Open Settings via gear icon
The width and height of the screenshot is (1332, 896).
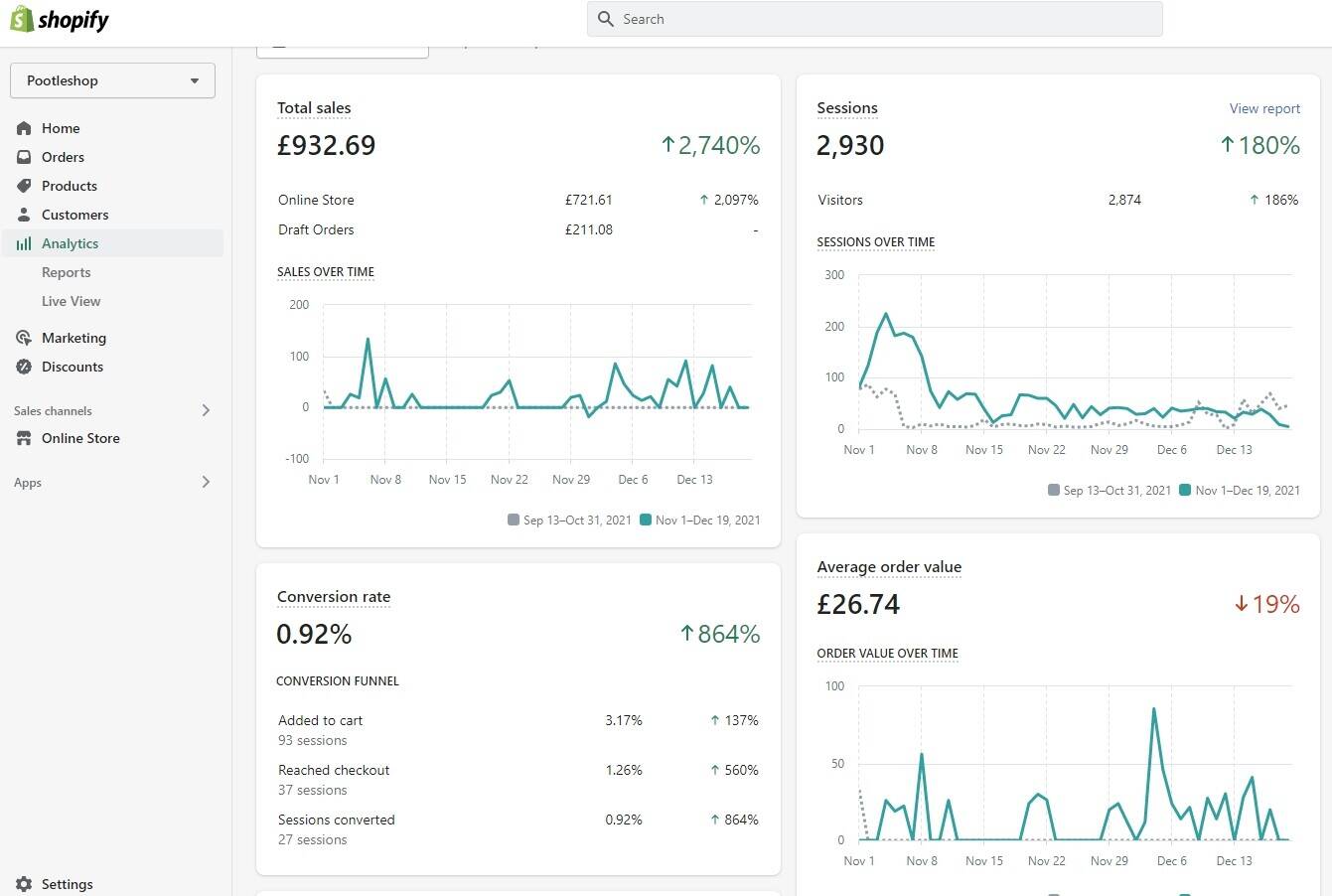coord(24,884)
